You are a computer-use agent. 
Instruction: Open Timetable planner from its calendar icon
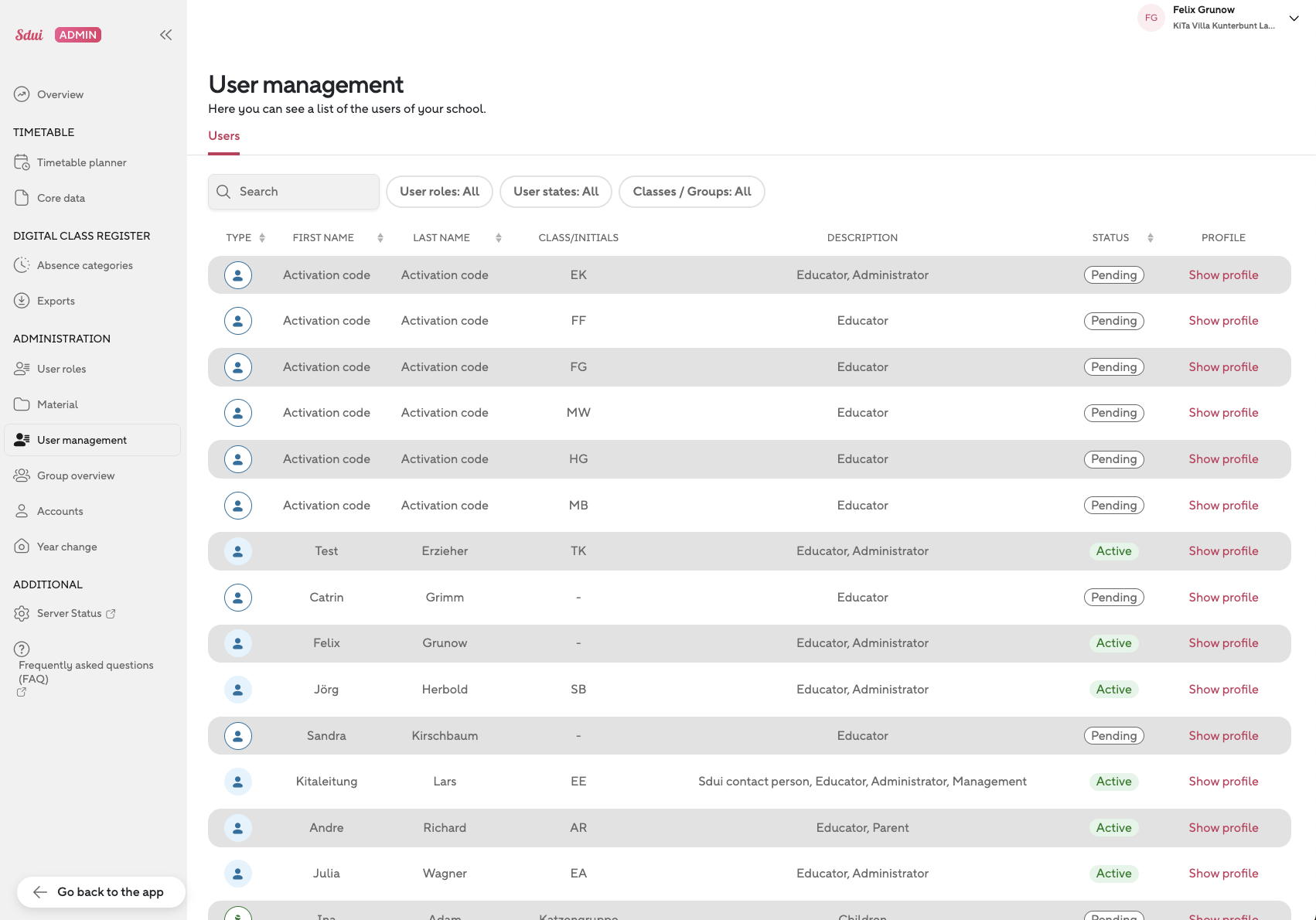point(22,162)
